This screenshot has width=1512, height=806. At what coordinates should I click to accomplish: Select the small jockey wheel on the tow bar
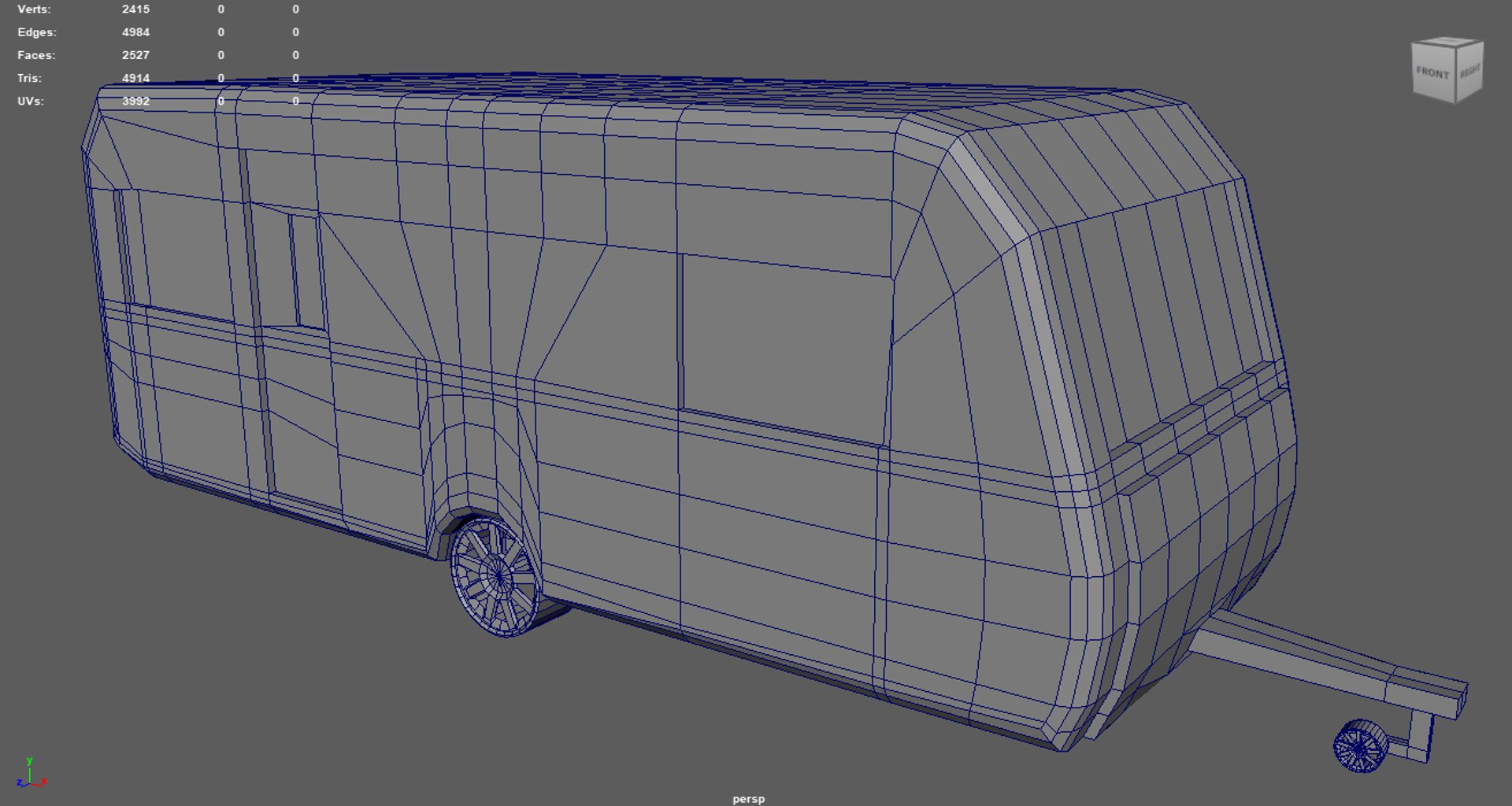pos(1361,745)
